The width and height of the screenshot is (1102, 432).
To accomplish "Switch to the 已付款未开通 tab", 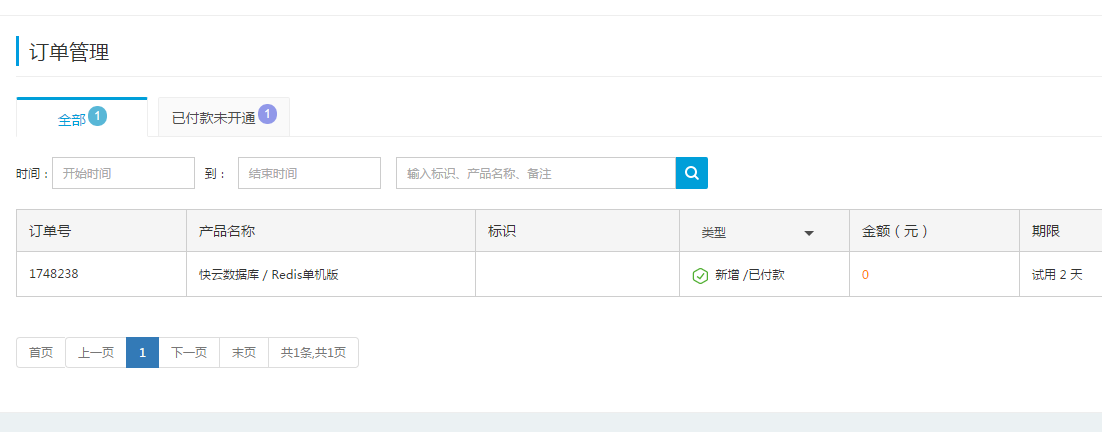I will point(213,118).
